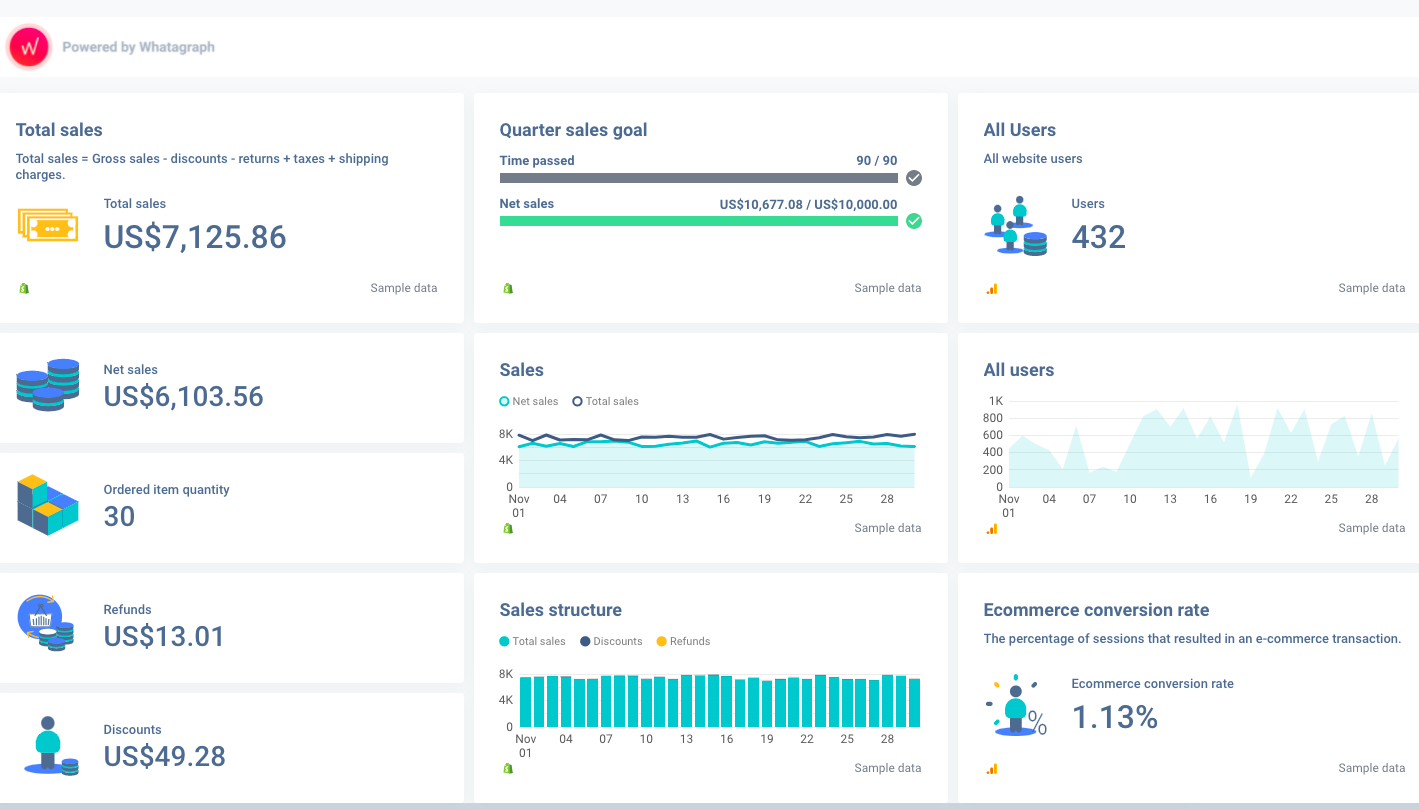Toggle the Net sales legend in Sales chart
The height and width of the screenshot is (810, 1419).
point(528,401)
